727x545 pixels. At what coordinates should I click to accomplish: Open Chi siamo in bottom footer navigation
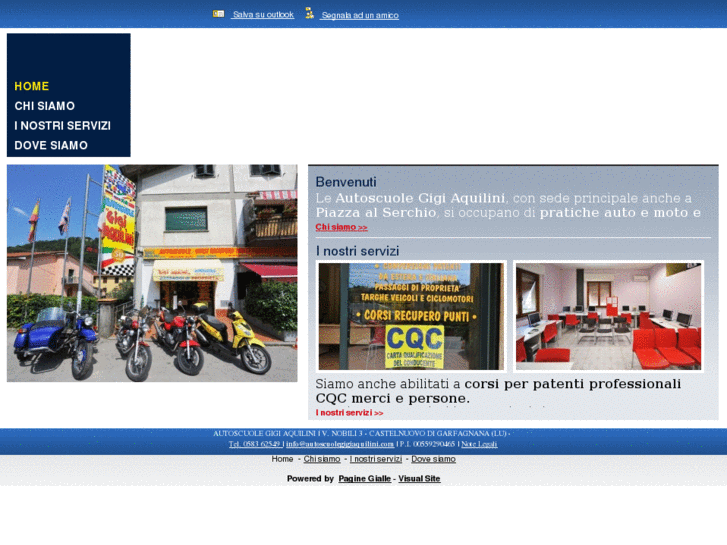point(322,459)
